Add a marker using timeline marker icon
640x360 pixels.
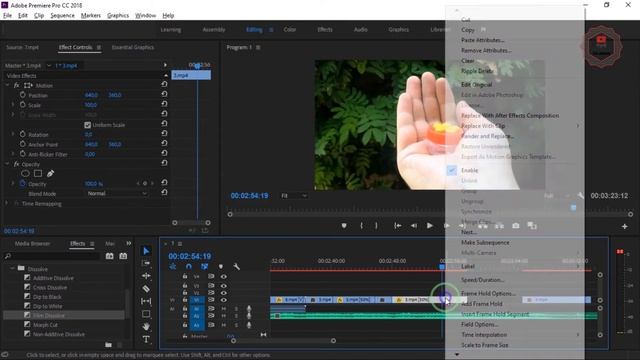coord(221,267)
